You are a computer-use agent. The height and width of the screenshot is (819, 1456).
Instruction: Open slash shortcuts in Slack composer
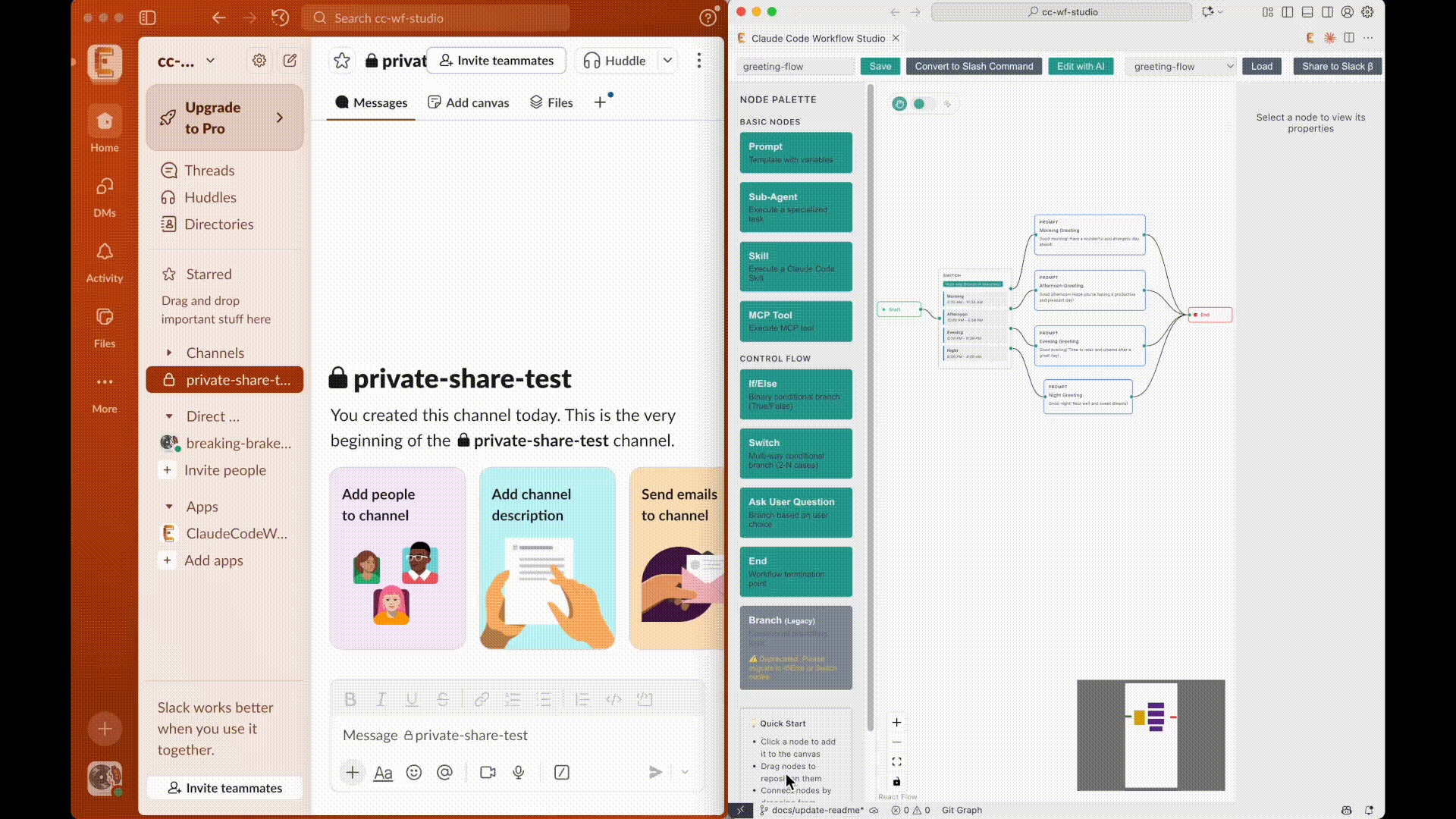click(x=562, y=772)
